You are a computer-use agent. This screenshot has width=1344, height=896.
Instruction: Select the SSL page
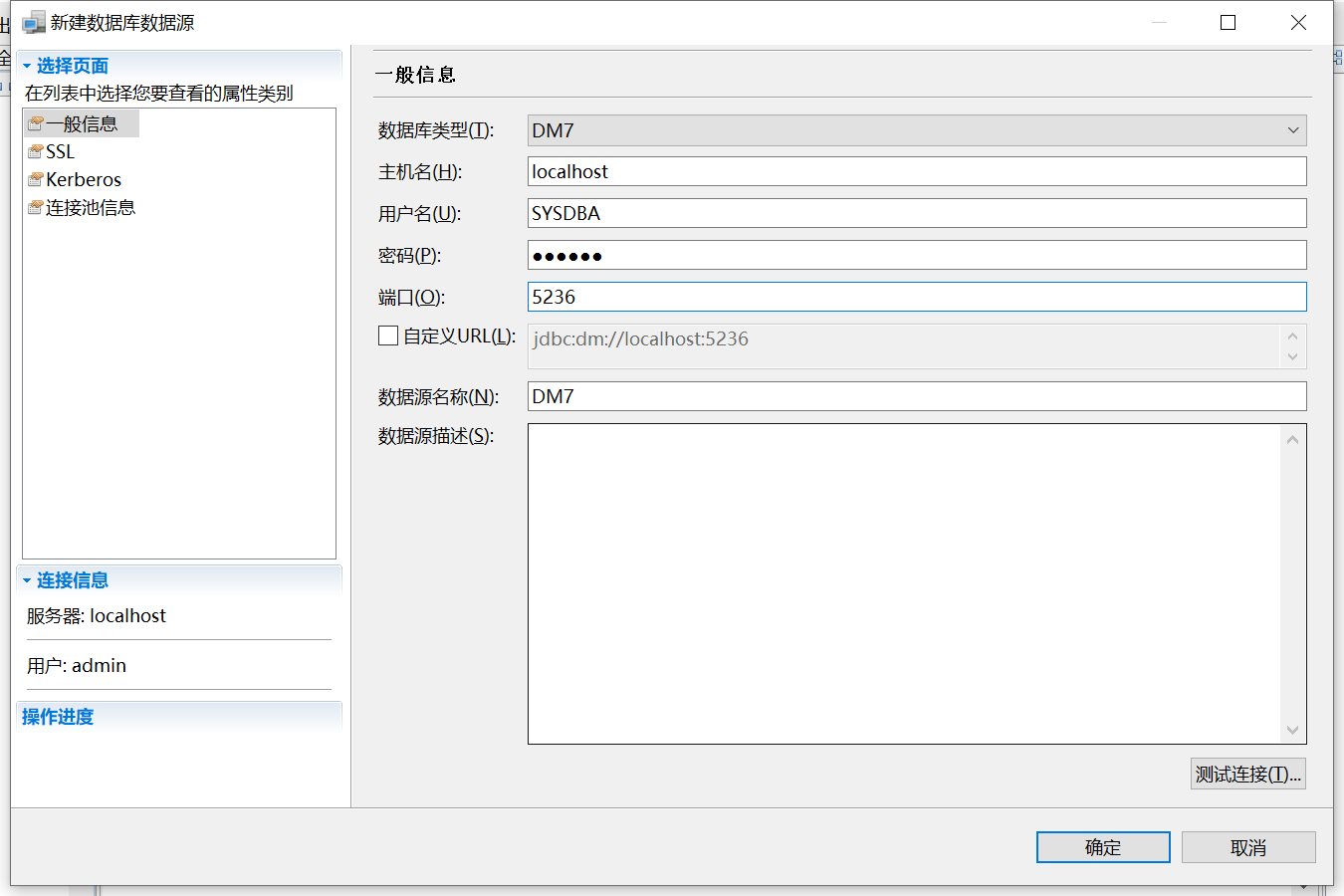[60, 151]
